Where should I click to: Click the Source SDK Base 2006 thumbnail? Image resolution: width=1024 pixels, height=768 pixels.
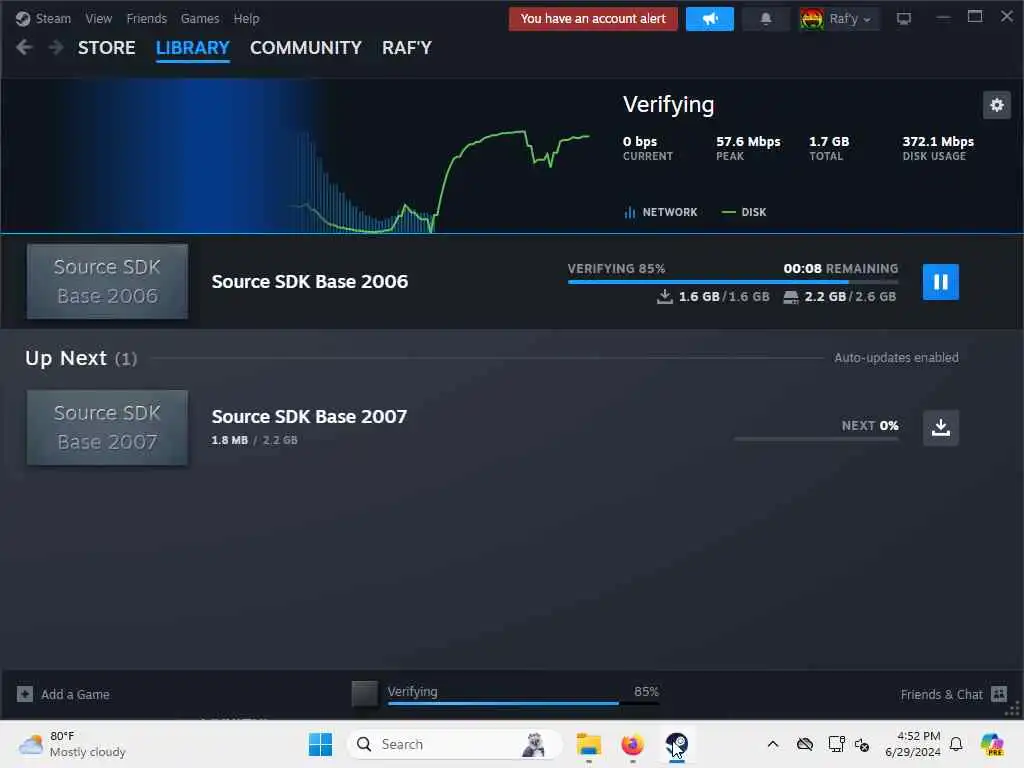pos(107,281)
